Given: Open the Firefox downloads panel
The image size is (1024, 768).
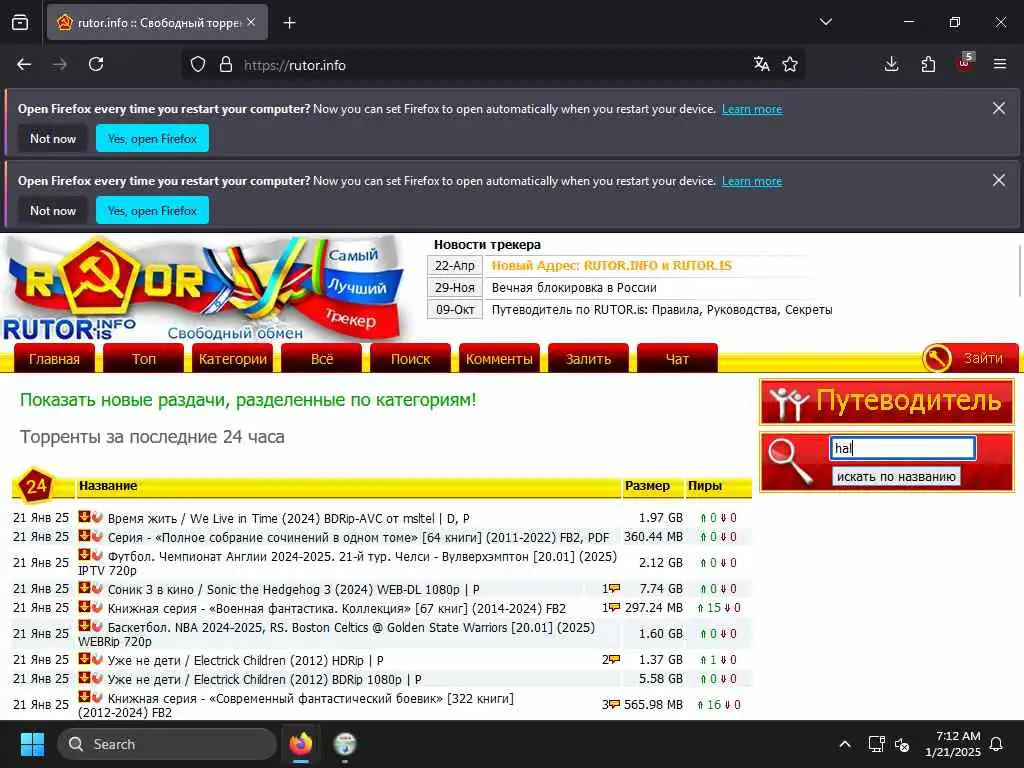Looking at the screenshot, I should coord(891,64).
